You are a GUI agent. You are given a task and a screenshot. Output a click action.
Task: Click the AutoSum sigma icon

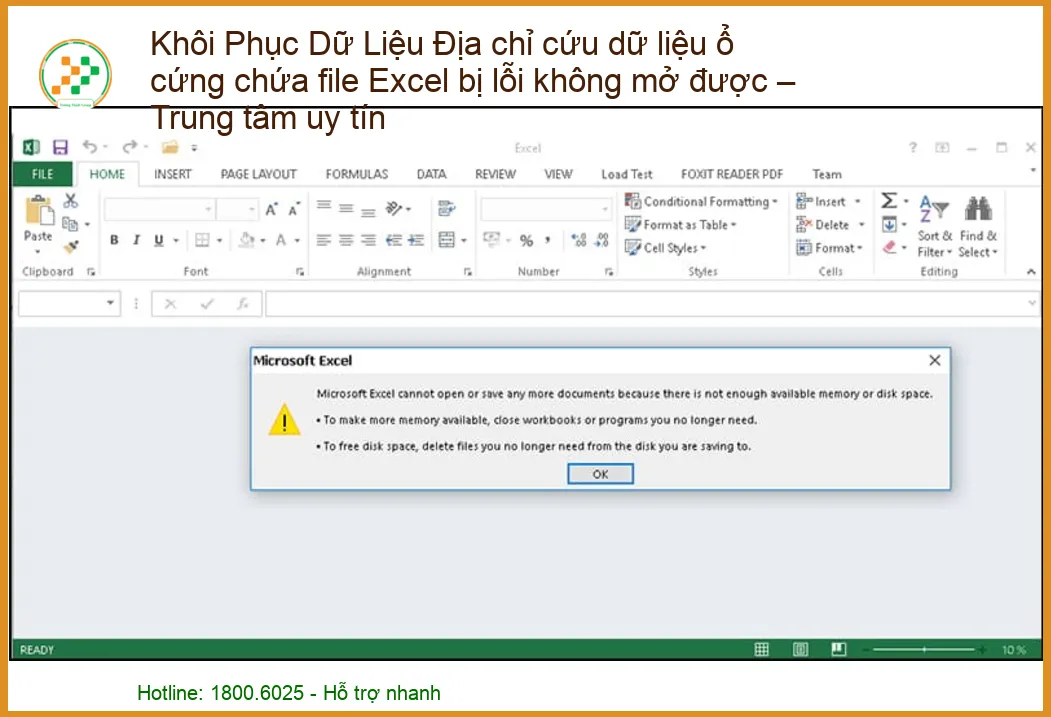point(889,200)
